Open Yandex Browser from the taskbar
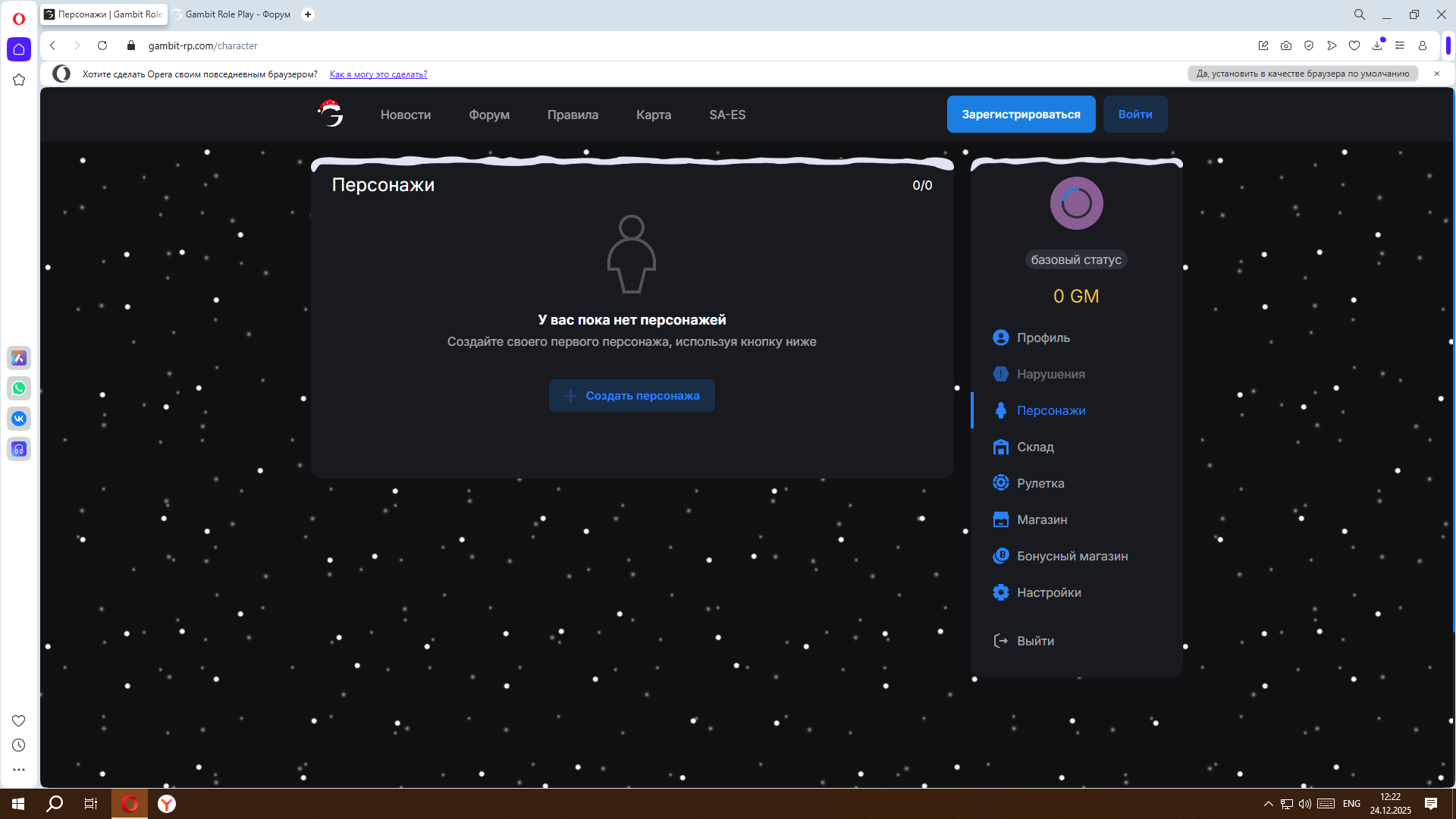This screenshot has height=819, width=1456. pos(167,804)
